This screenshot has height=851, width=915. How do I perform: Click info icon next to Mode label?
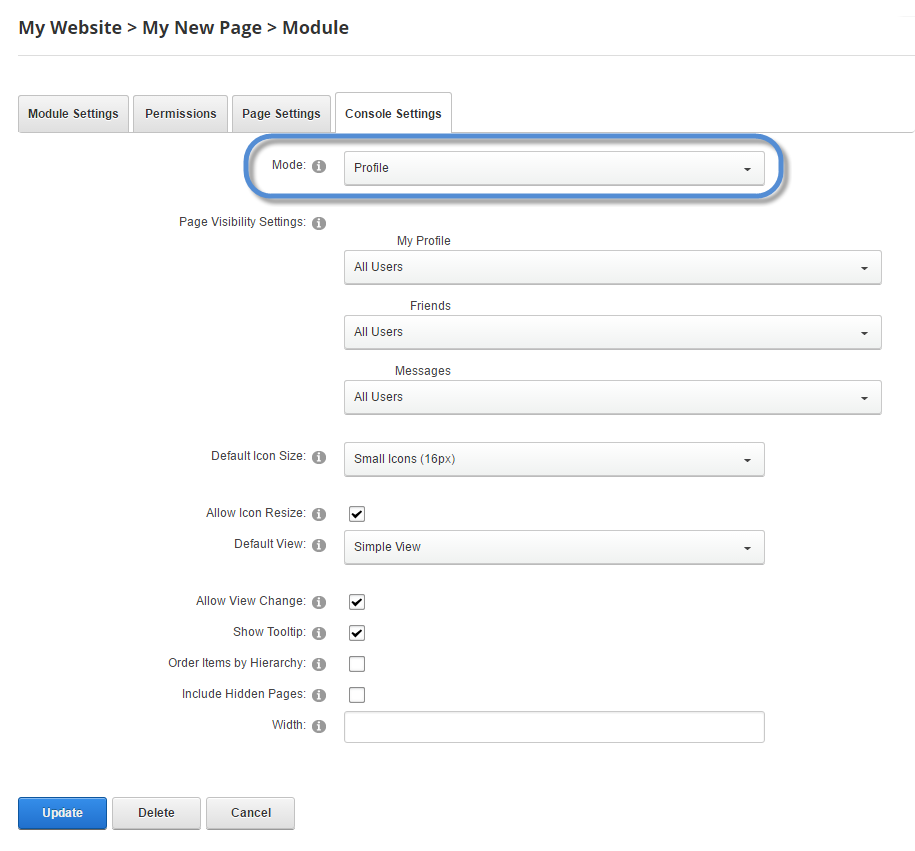tap(319, 167)
